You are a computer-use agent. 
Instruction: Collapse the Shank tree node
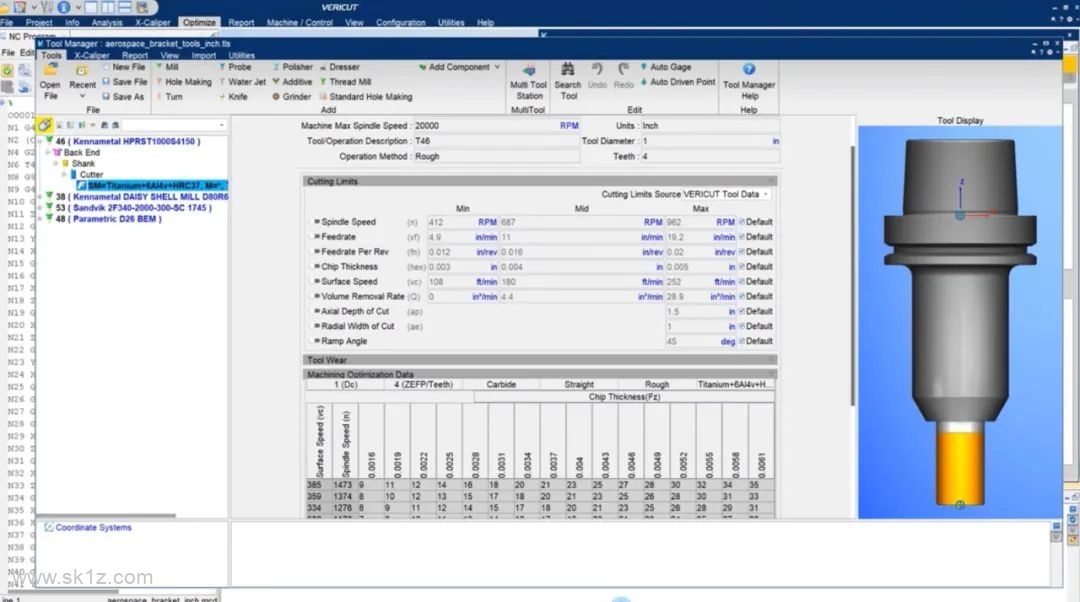click(x=56, y=163)
